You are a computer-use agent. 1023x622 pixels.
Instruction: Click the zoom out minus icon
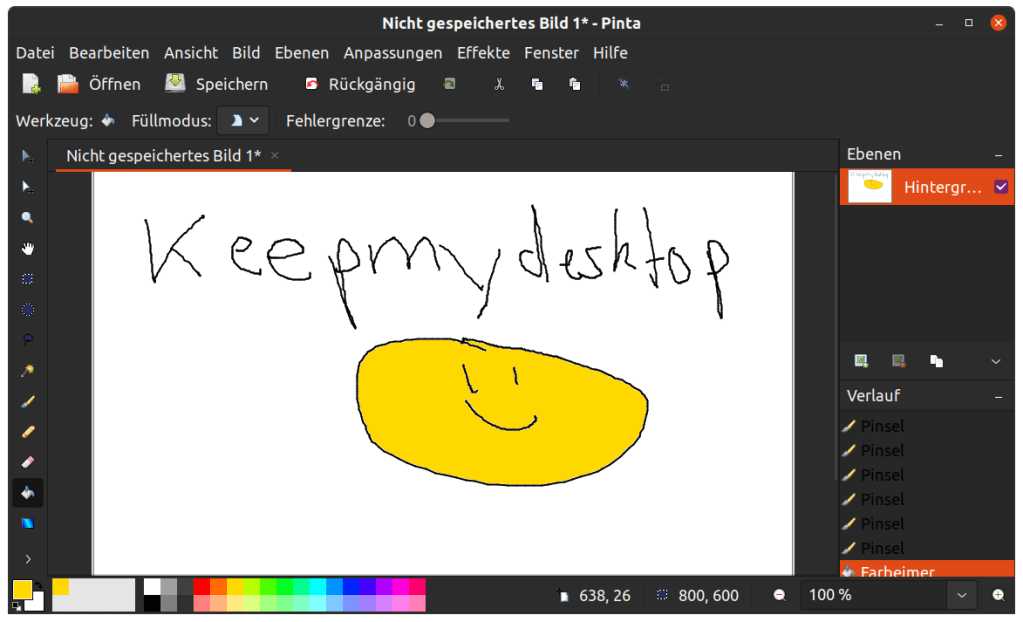(779, 596)
